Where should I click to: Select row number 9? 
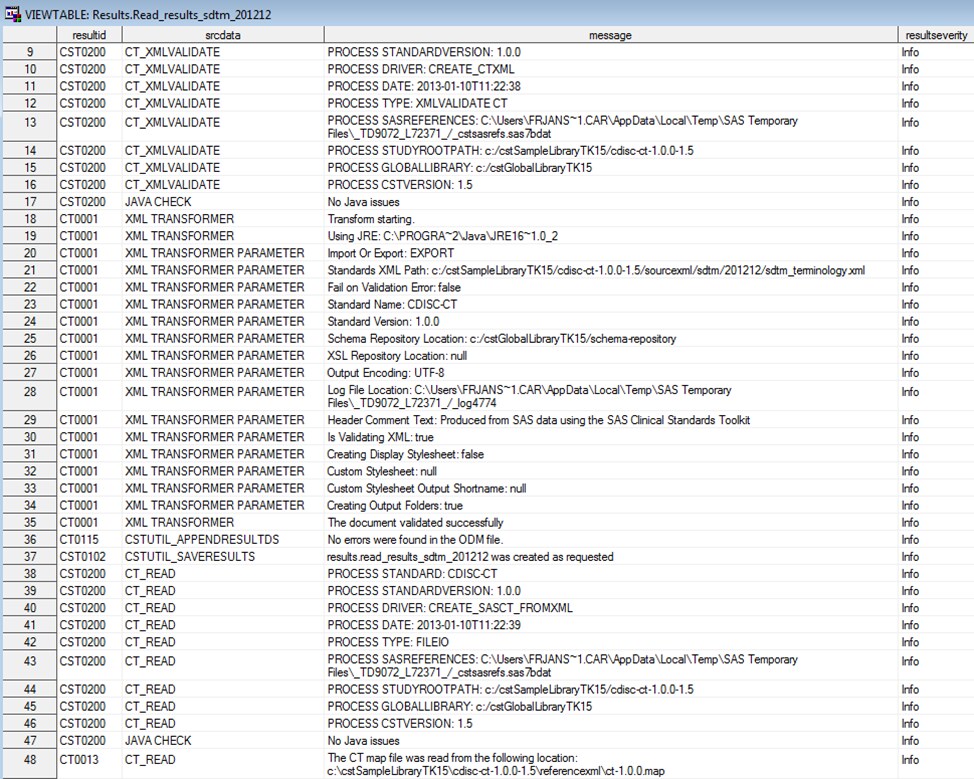tap(29, 51)
